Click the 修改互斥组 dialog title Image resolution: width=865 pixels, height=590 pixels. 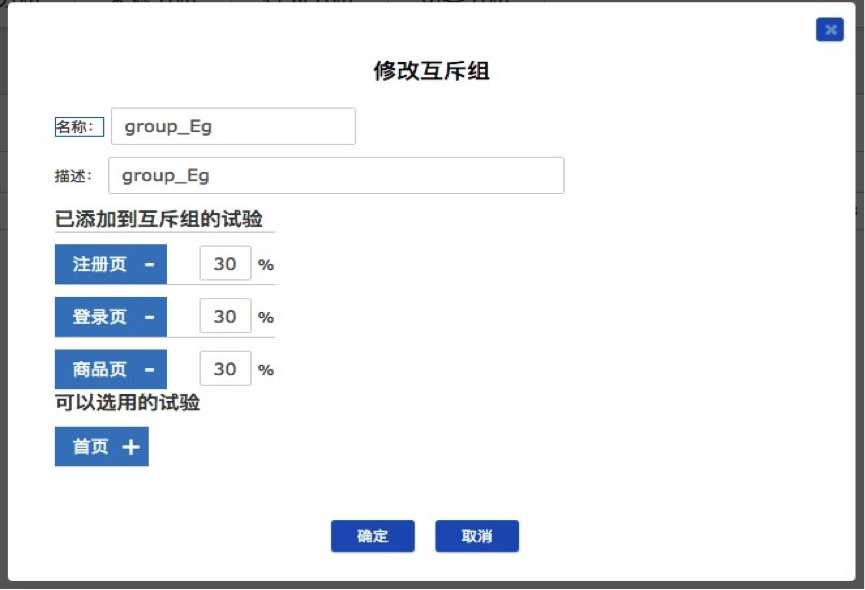(x=431, y=71)
